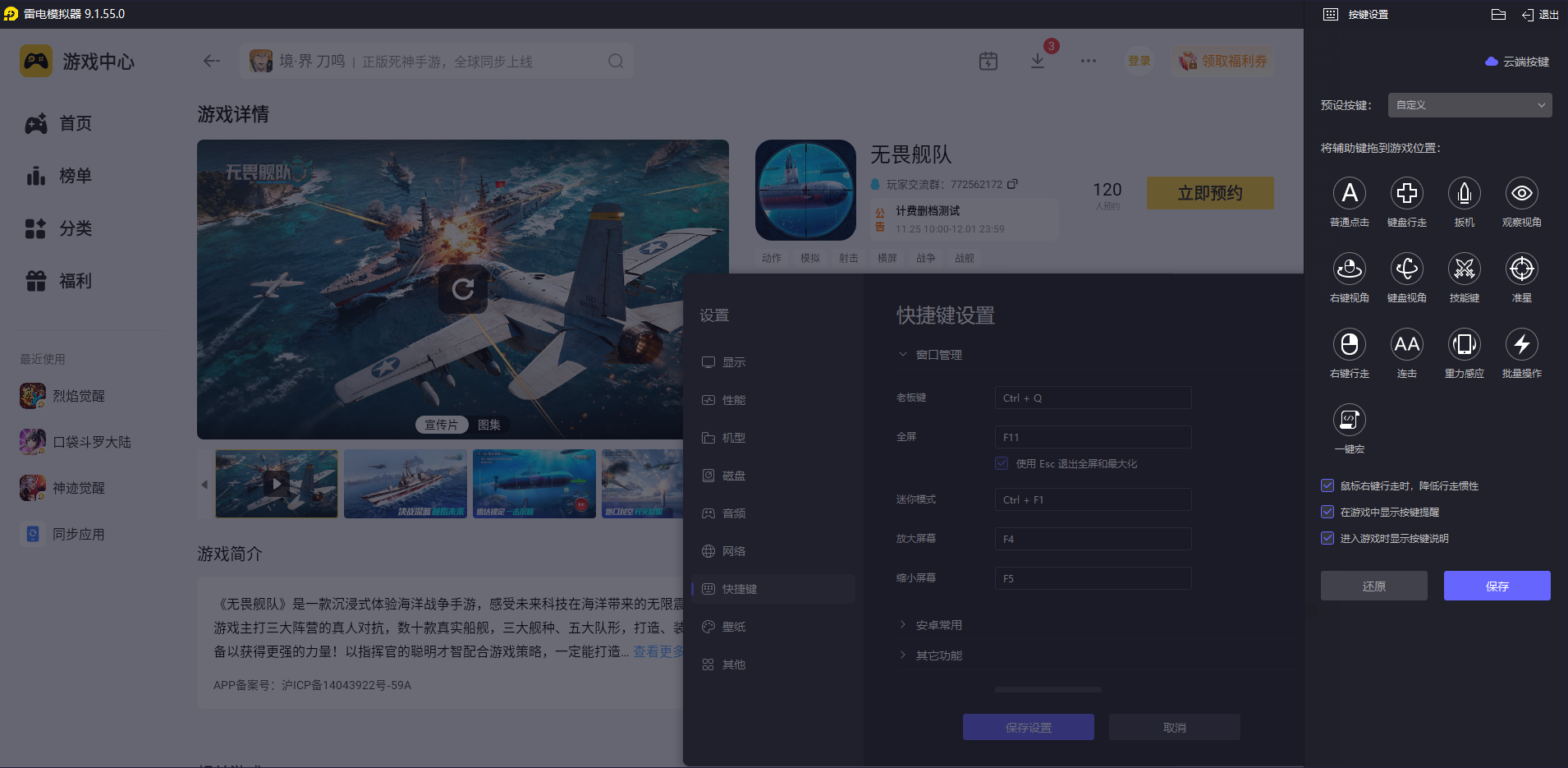Open the 一键宏 macro tool
The width and height of the screenshot is (1568, 768).
tap(1350, 421)
